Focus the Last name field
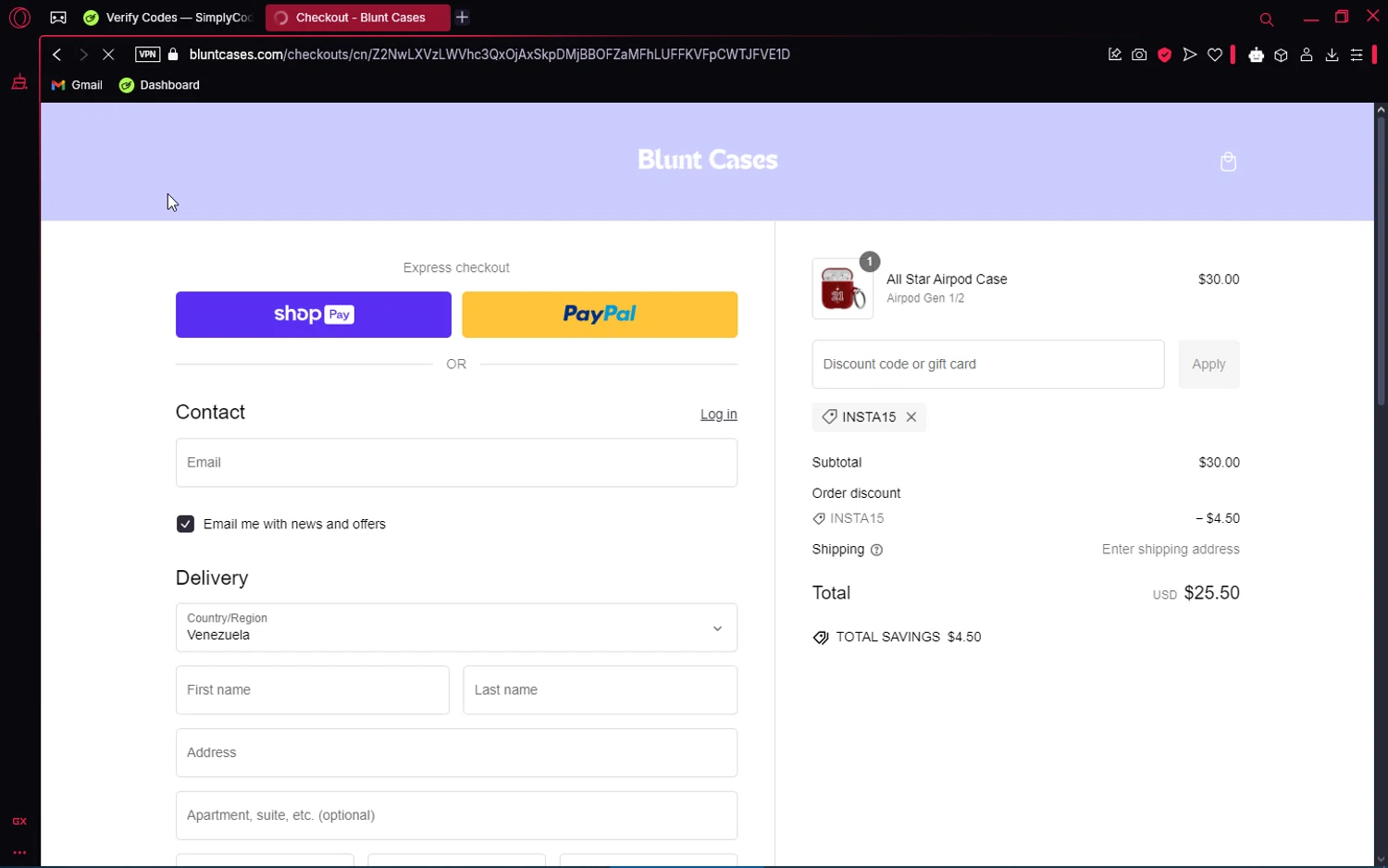 point(600,690)
